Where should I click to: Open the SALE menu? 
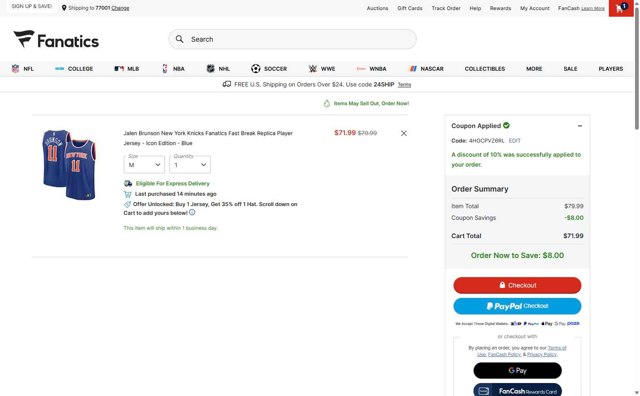570,69
